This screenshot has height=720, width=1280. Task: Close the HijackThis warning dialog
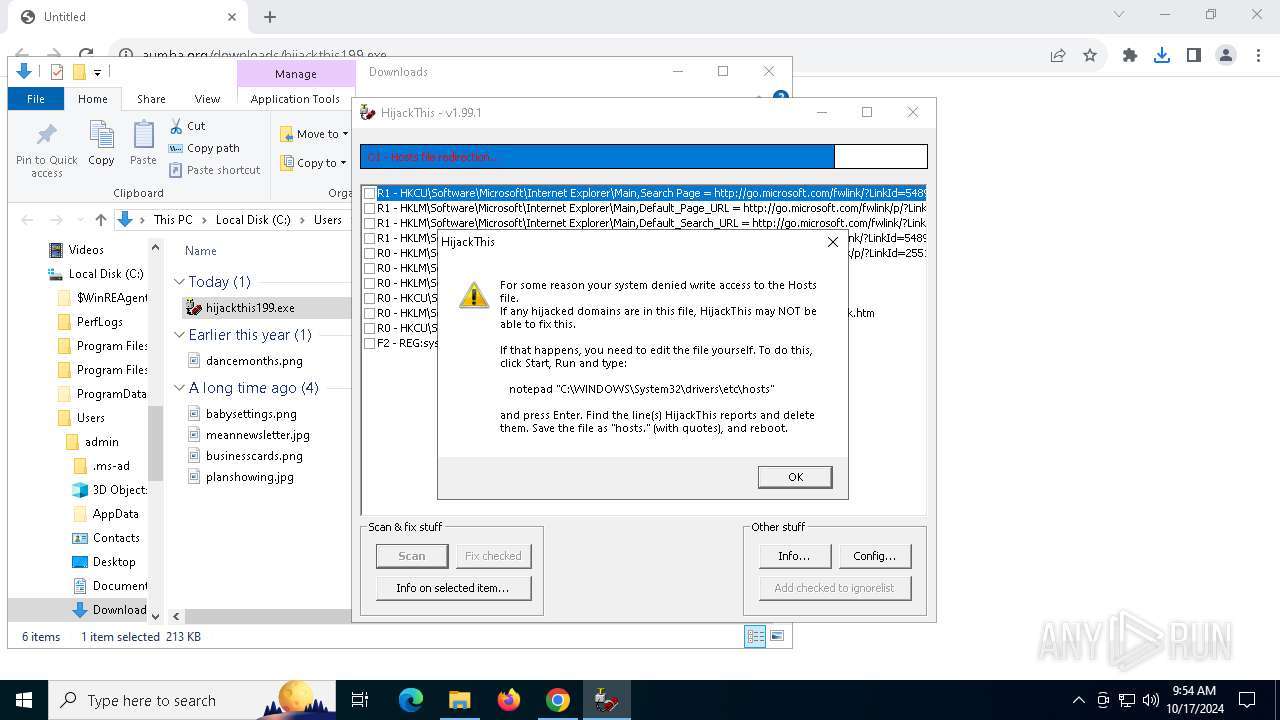833,242
